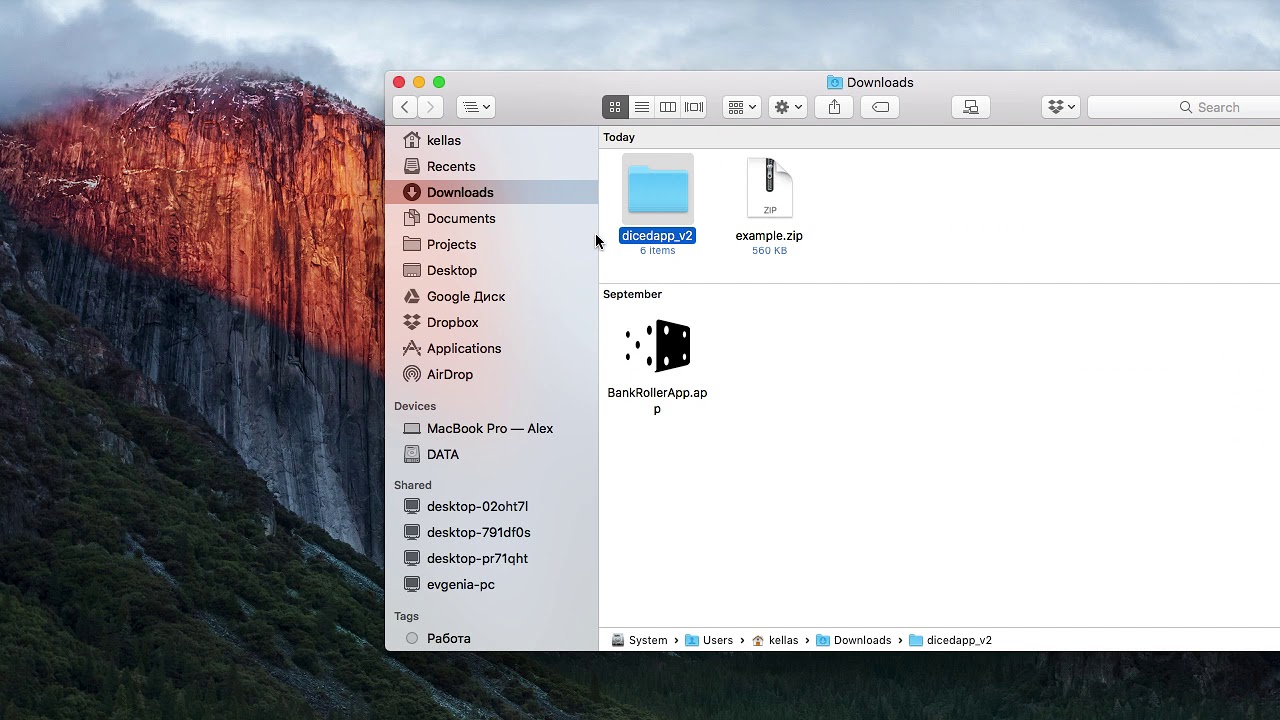
Task: Select shared computer desktop-pr71qht
Action: [x=492, y=558]
